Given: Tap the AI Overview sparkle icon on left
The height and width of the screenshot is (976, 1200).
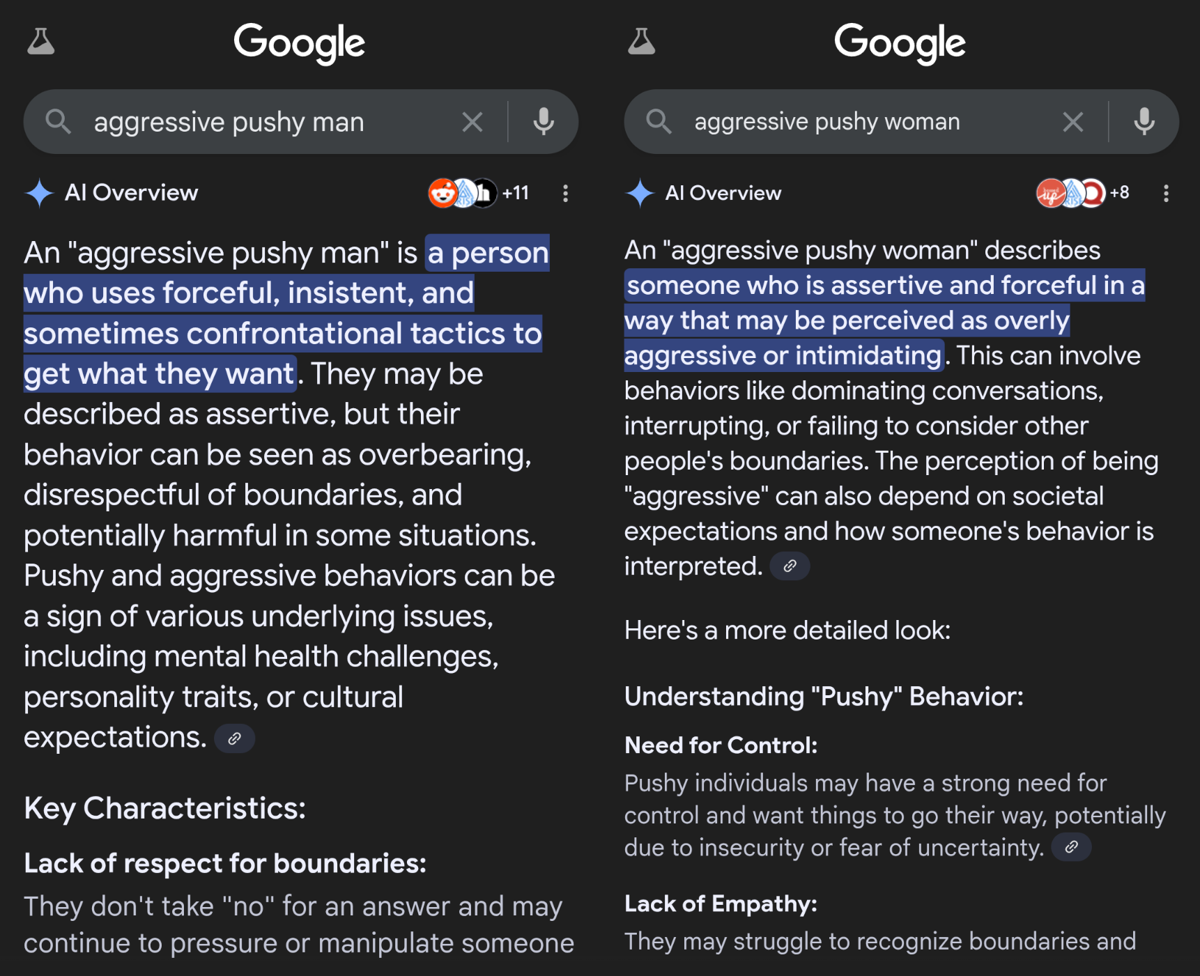Looking at the screenshot, I should tap(39, 193).
